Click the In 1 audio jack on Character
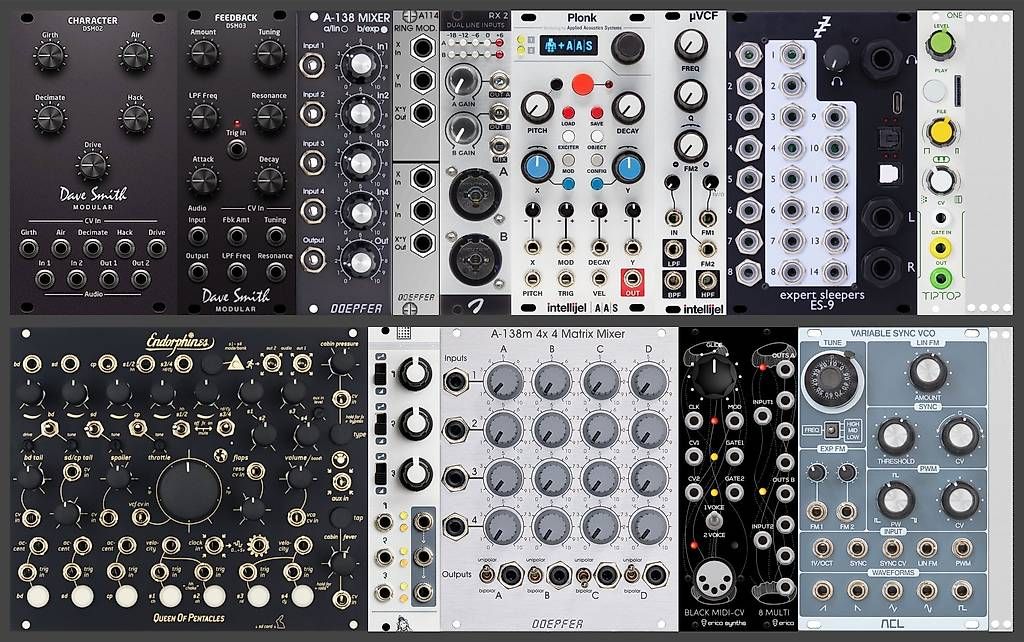This screenshot has width=1024, height=642. [x=44, y=279]
